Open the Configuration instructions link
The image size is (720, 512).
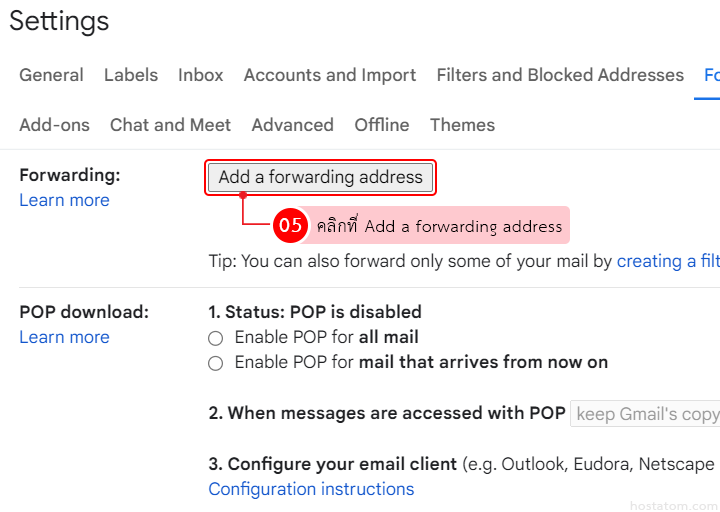pyautogui.click(x=311, y=489)
